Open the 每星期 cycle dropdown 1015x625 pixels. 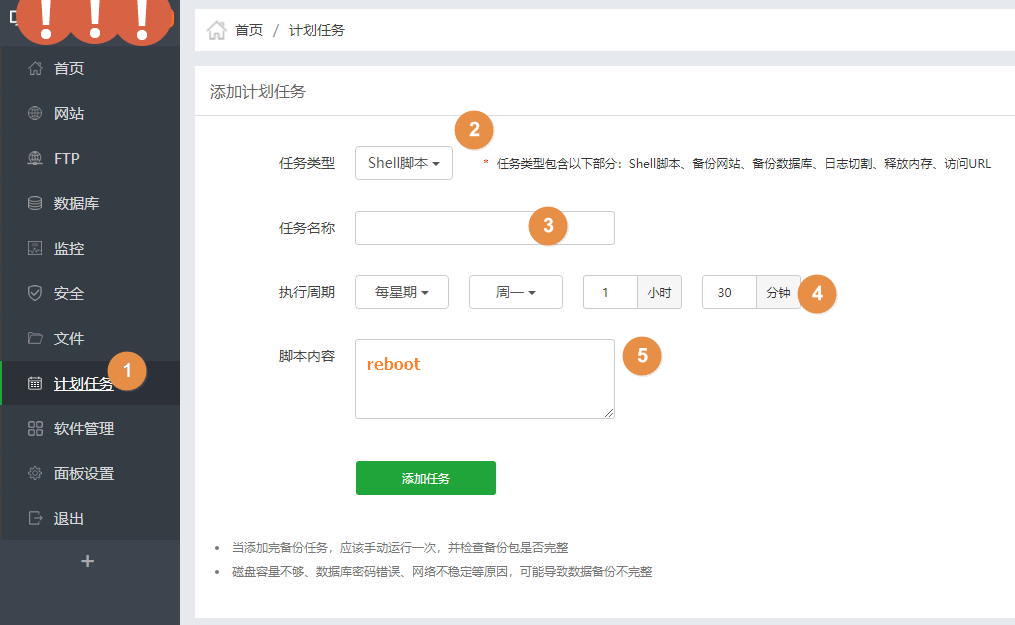coord(402,292)
